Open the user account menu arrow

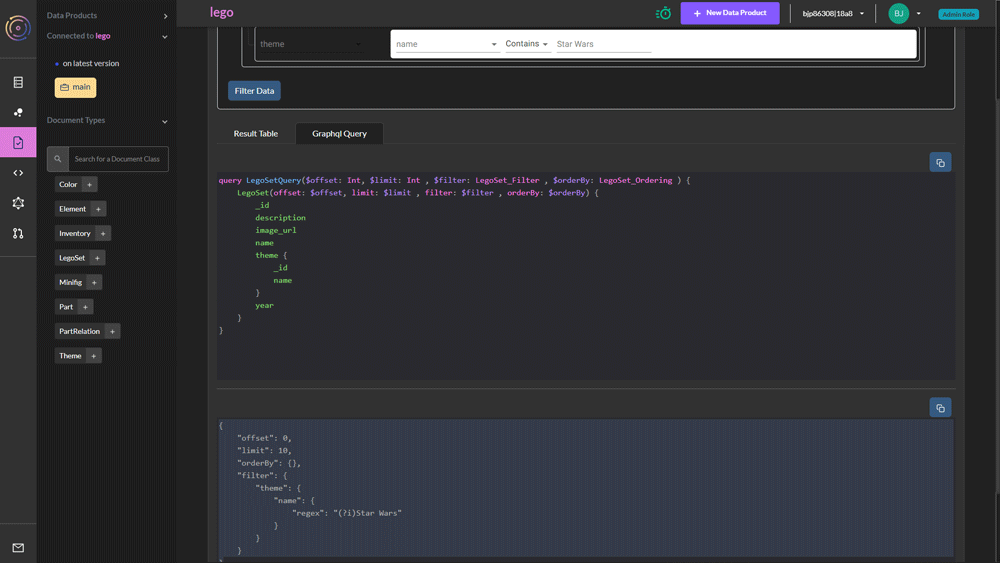918,13
